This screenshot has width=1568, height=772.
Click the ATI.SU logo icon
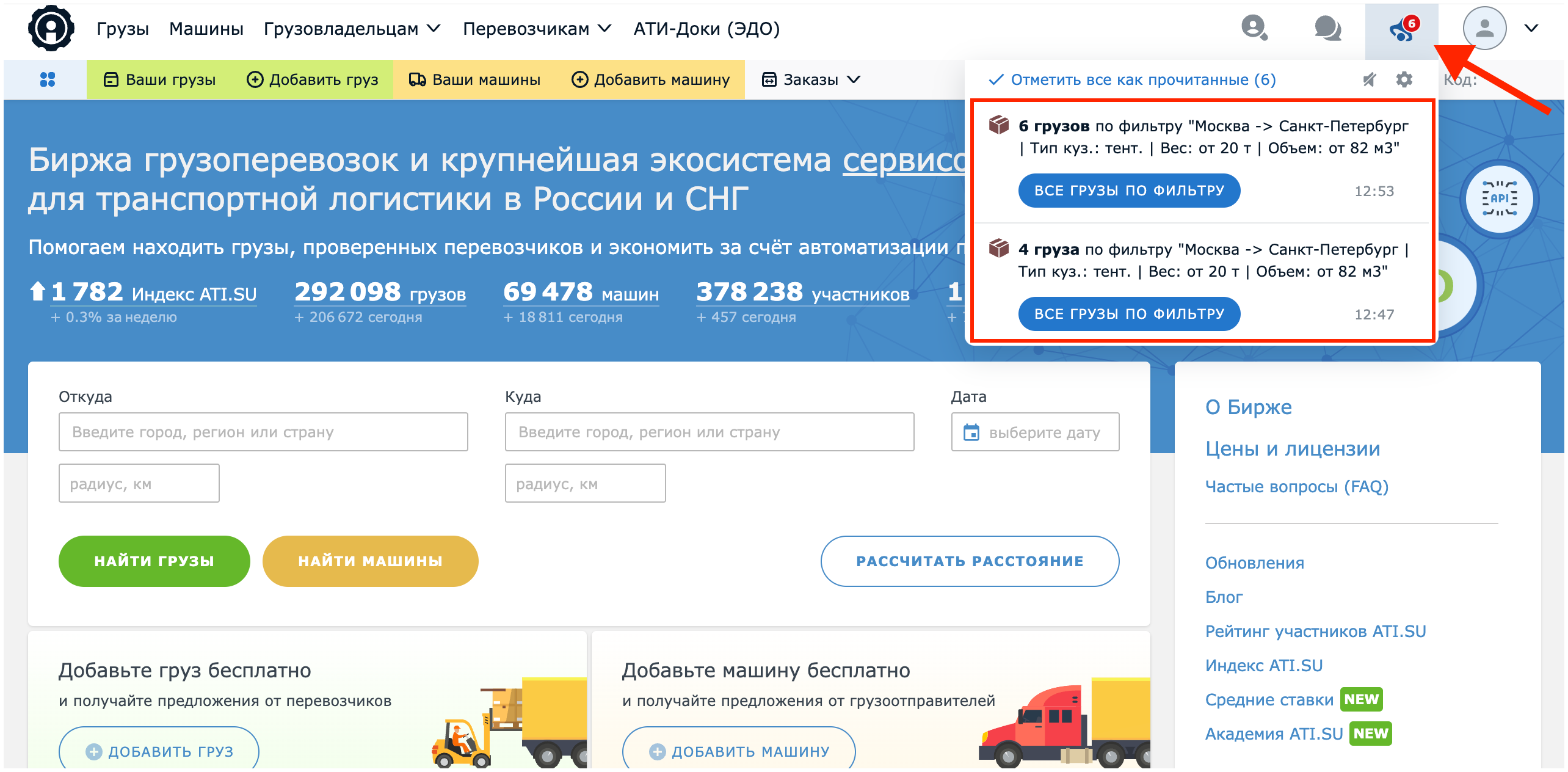(x=51, y=28)
